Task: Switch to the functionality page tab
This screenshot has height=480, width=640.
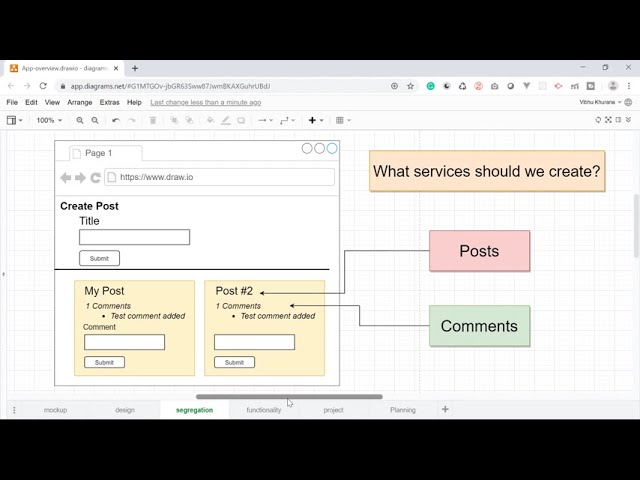Action: pyautogui.click(x=264, y=410)
